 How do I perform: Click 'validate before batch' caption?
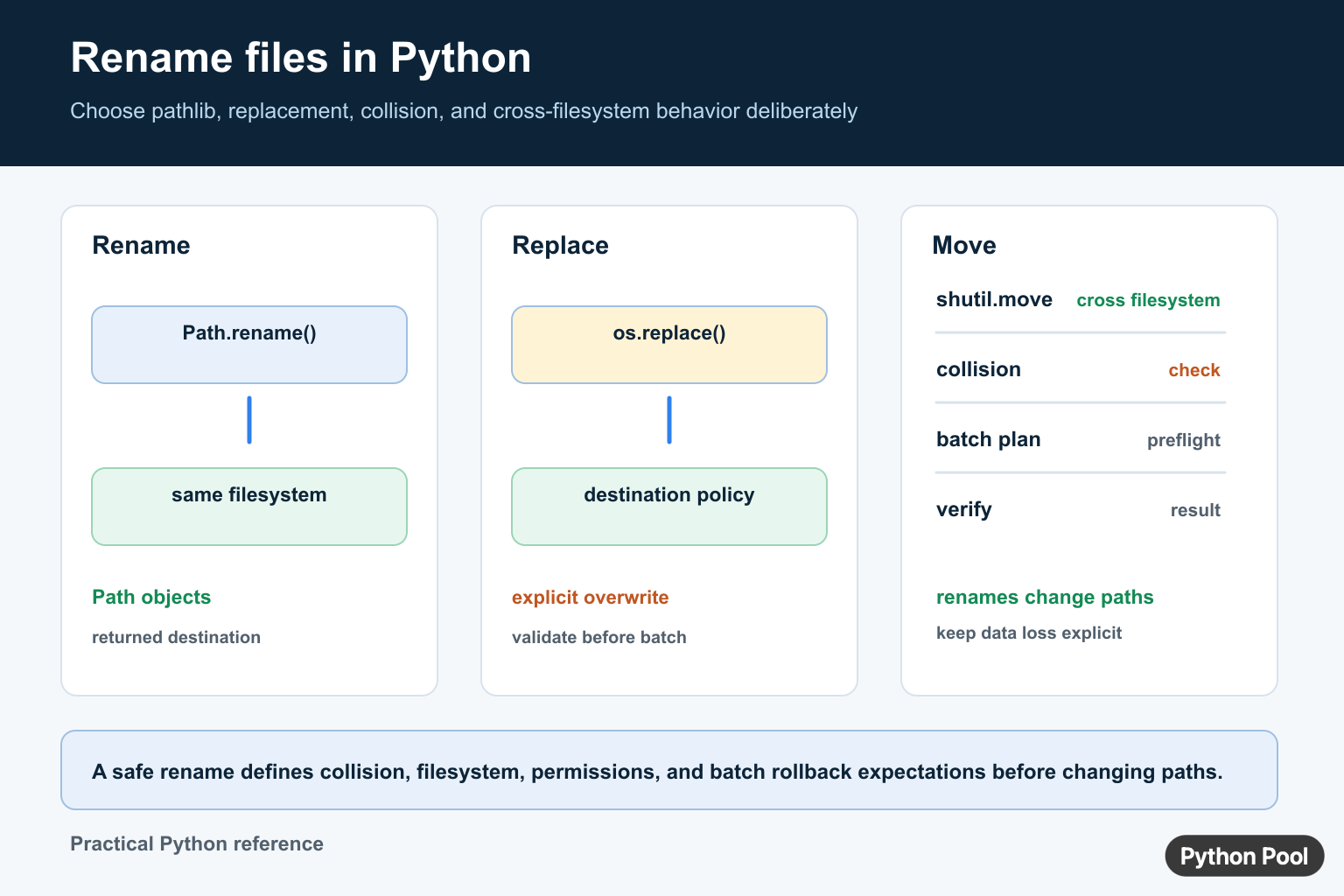598,637
